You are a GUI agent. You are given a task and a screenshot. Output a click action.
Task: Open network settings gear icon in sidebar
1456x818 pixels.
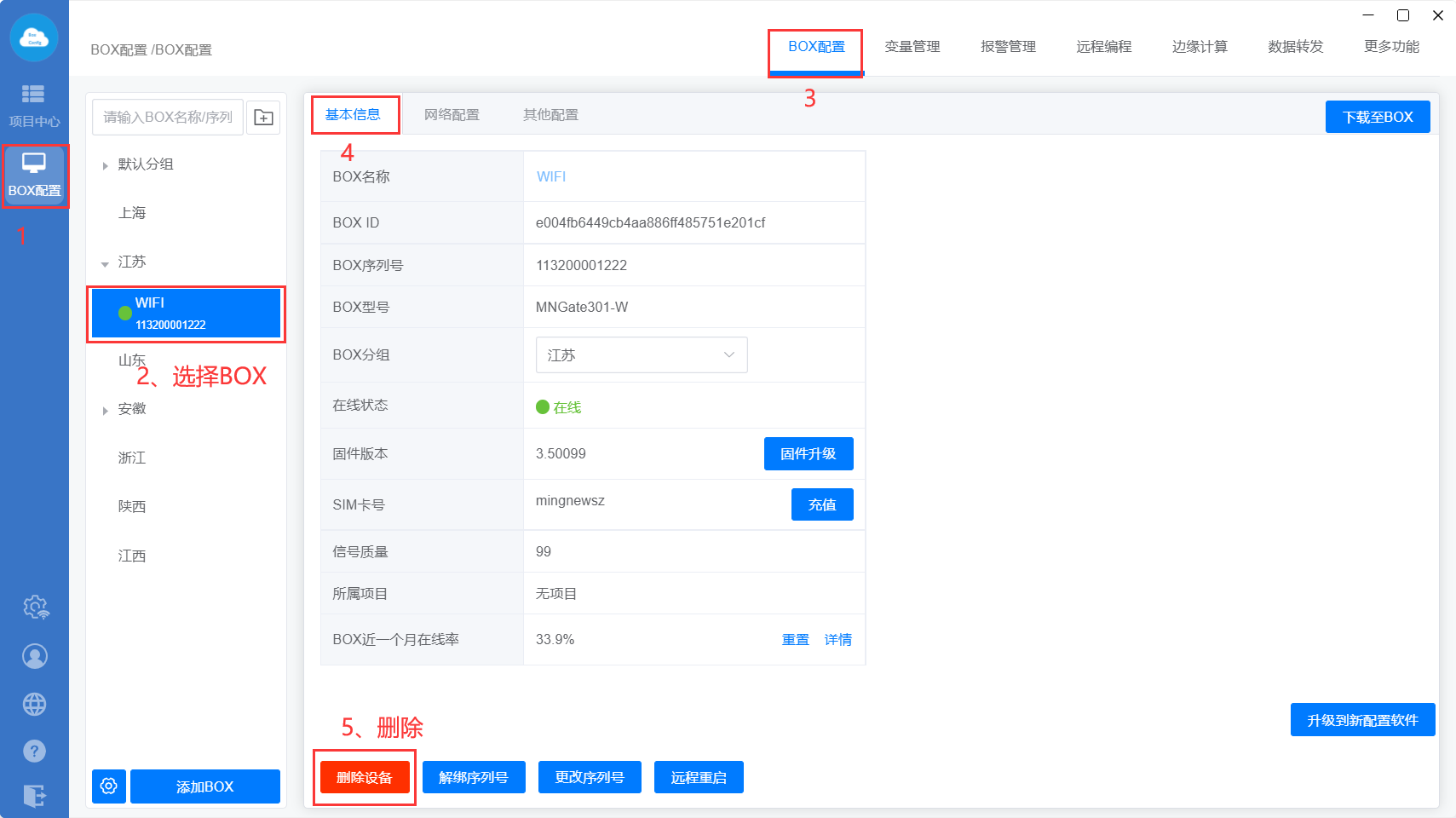click(x=35, y=608)
